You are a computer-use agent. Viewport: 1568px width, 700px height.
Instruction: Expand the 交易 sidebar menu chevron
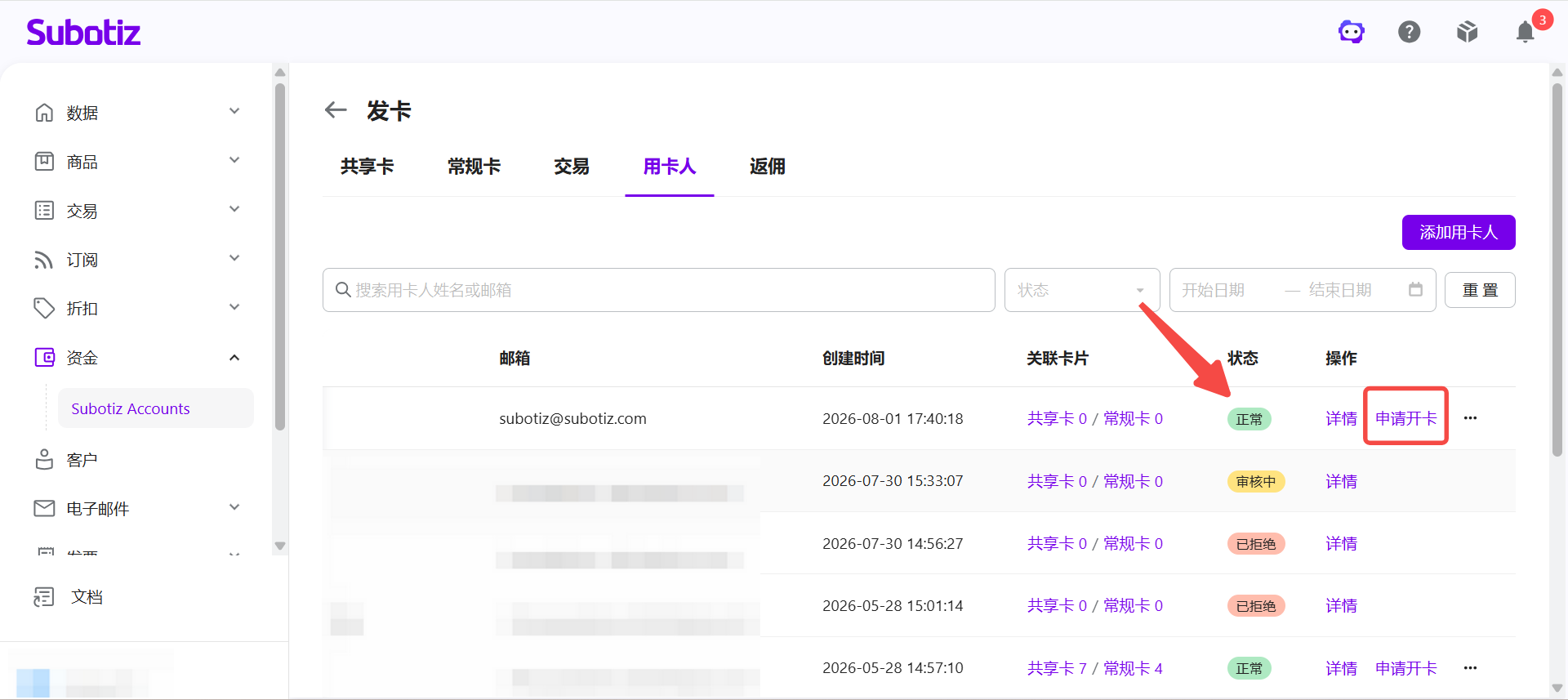pyautogui.click(x=234, y=209)
